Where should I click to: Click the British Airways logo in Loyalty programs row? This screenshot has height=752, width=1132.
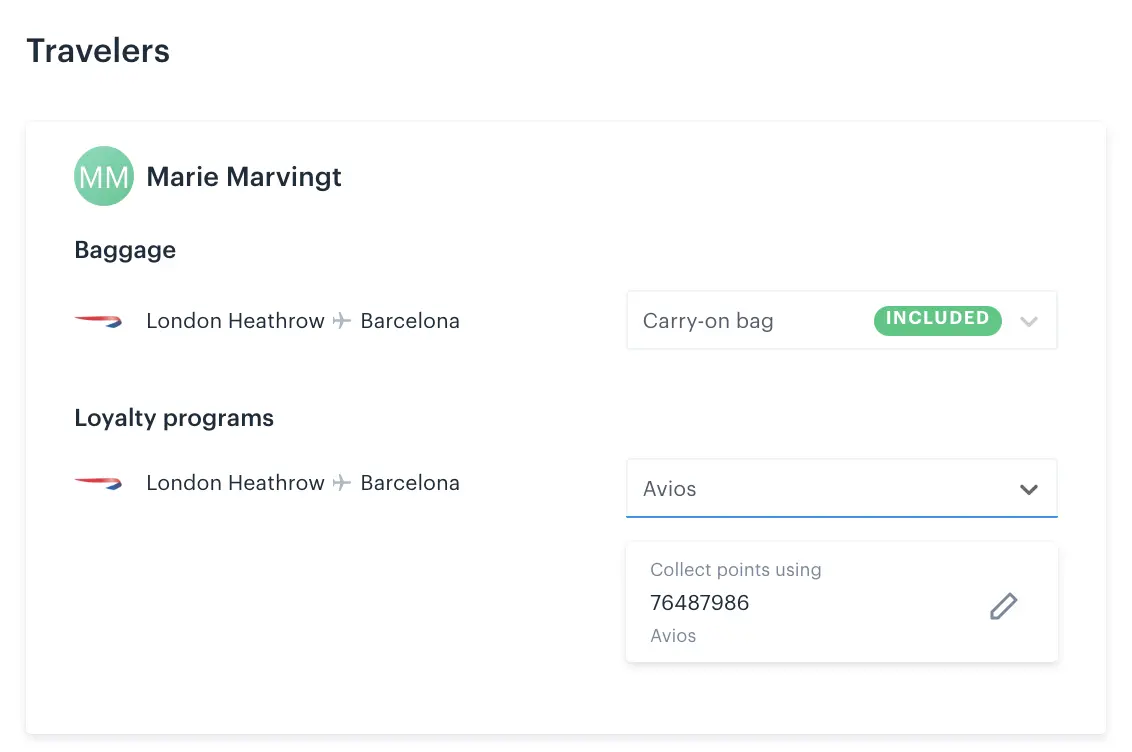click(98, 483)
